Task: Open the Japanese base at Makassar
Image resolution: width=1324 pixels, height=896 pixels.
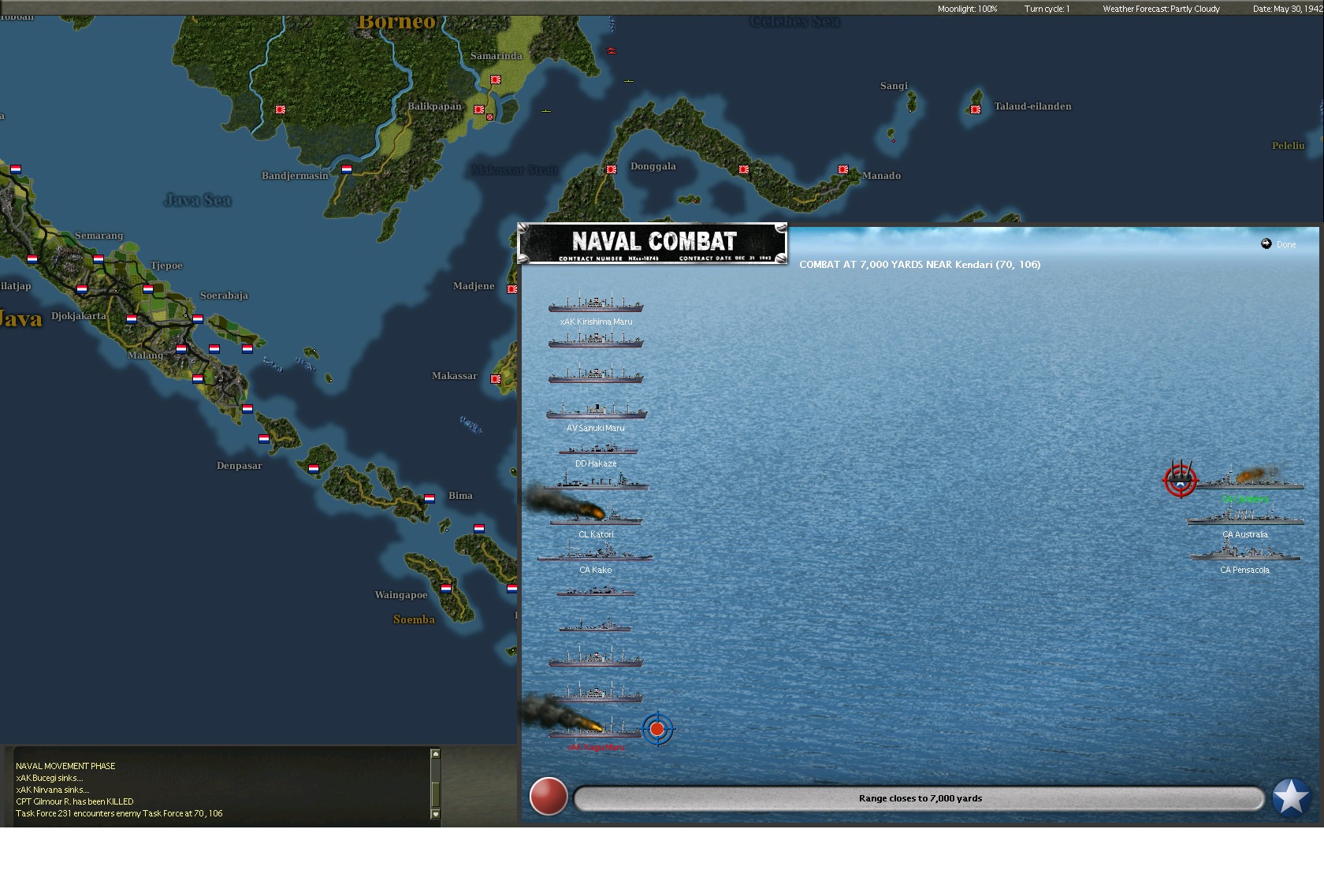Action: pyautogui.click(x=496, y=379)
